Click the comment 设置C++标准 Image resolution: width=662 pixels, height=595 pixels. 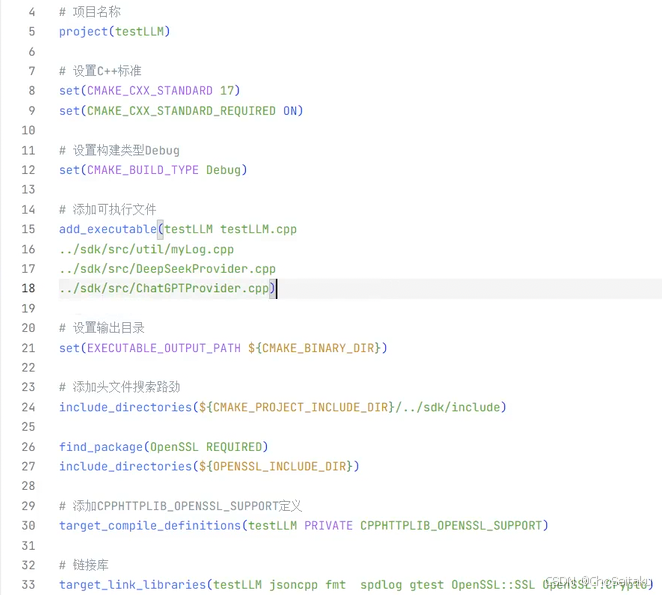click(x=100, y=71)
